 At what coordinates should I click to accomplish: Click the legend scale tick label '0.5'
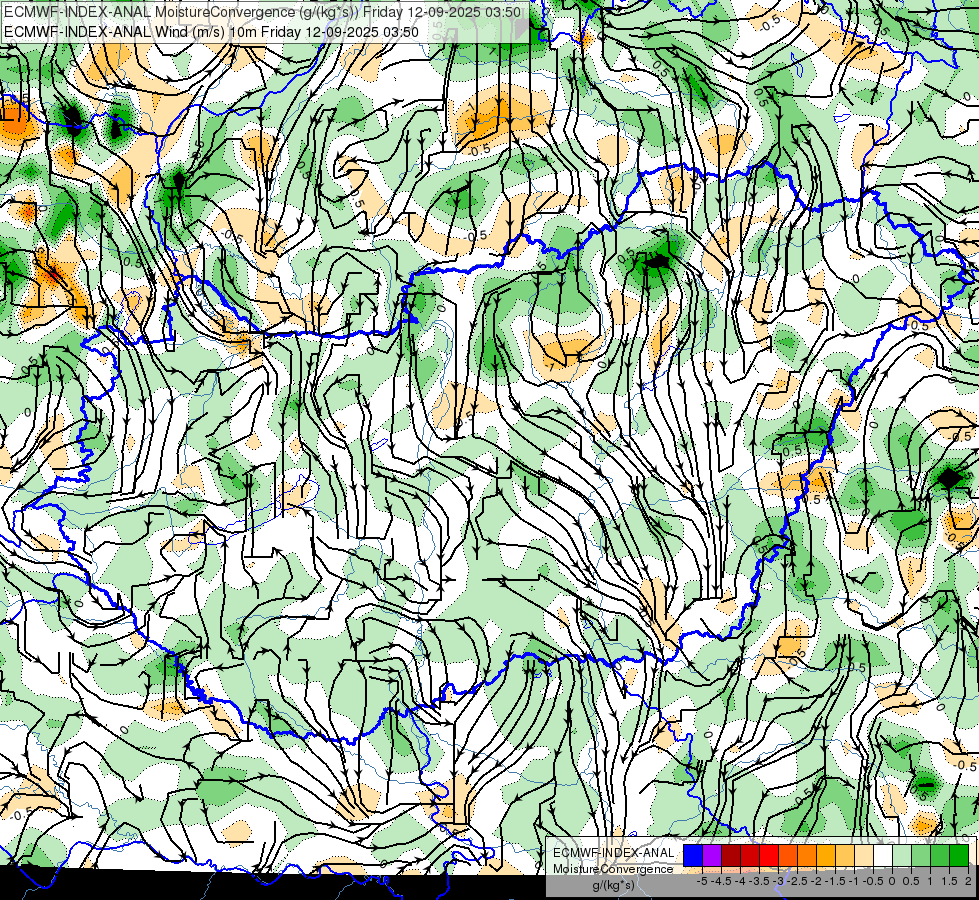(911, 881)
